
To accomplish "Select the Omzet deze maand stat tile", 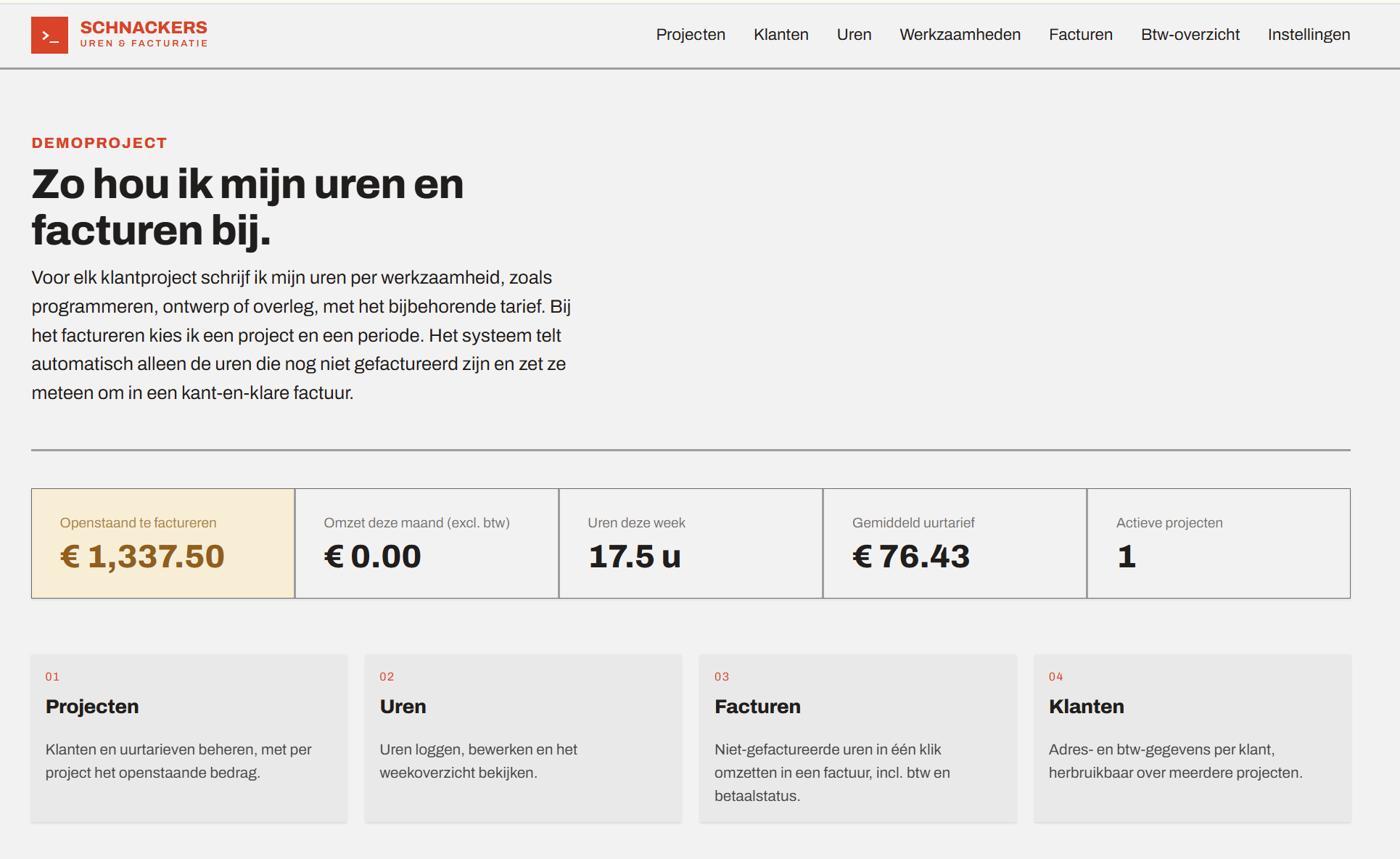I will (427, 543).
